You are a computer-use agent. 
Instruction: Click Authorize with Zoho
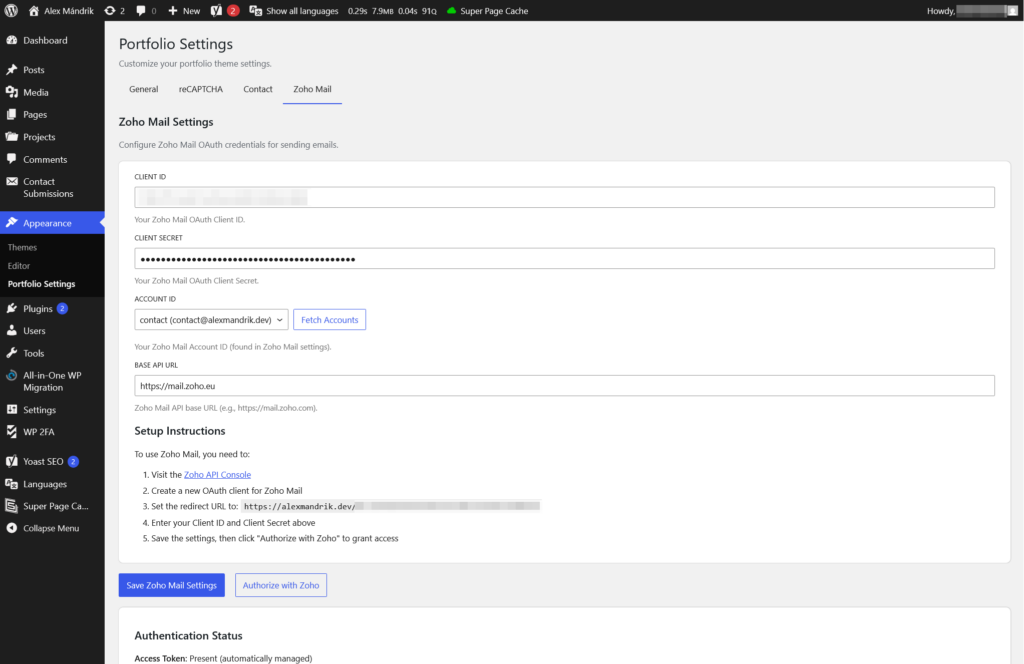(281, 585)
